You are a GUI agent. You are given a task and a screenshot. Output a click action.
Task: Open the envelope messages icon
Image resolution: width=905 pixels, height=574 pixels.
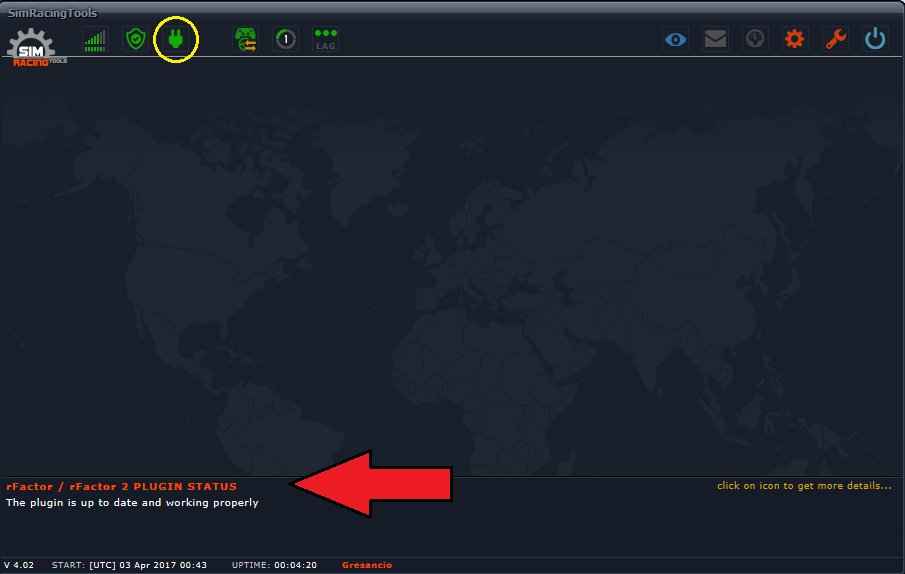point(715,40)
